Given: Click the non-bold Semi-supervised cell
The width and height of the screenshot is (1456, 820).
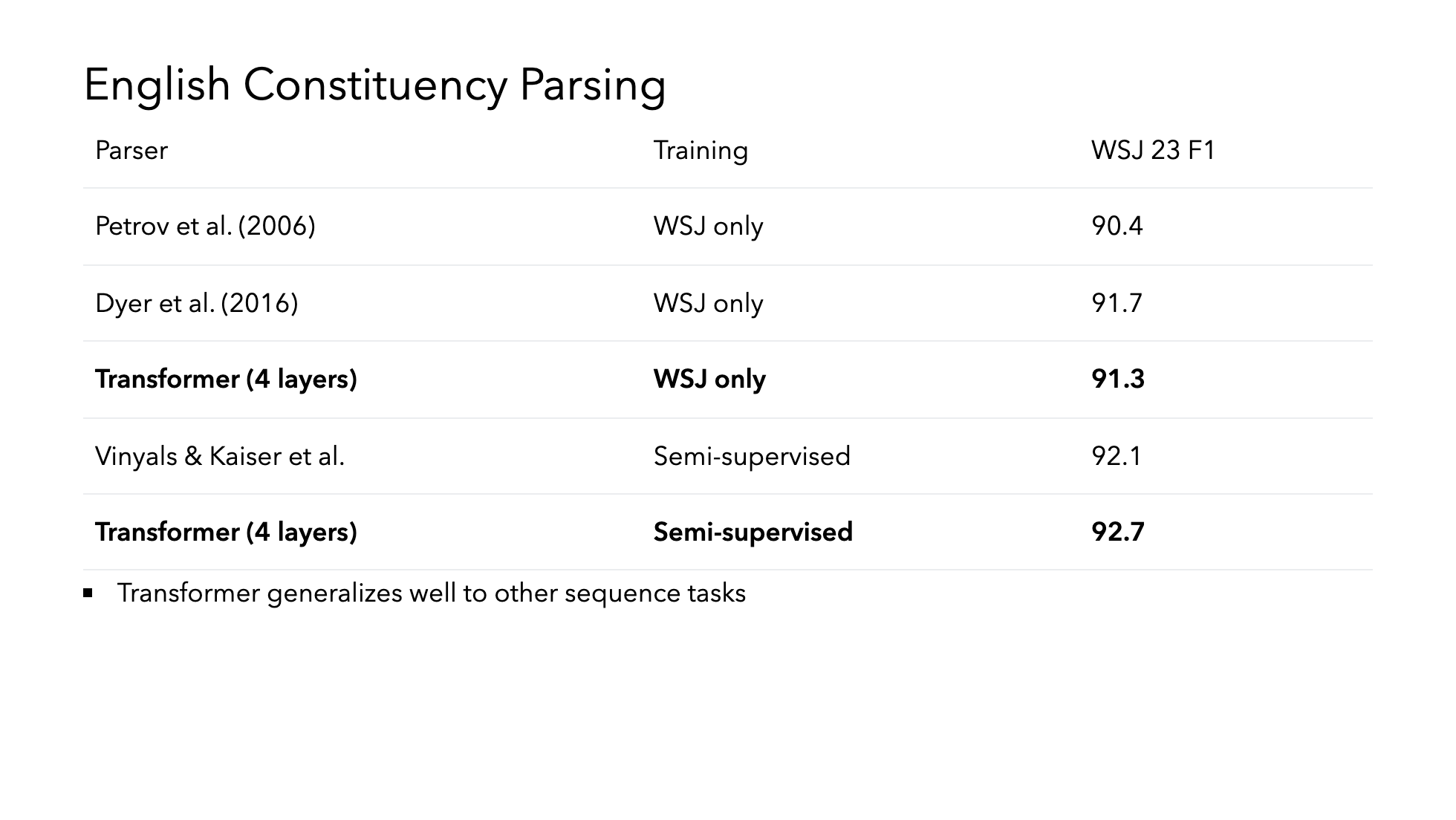Looking at the screenshot, I should tap(752, 457).
